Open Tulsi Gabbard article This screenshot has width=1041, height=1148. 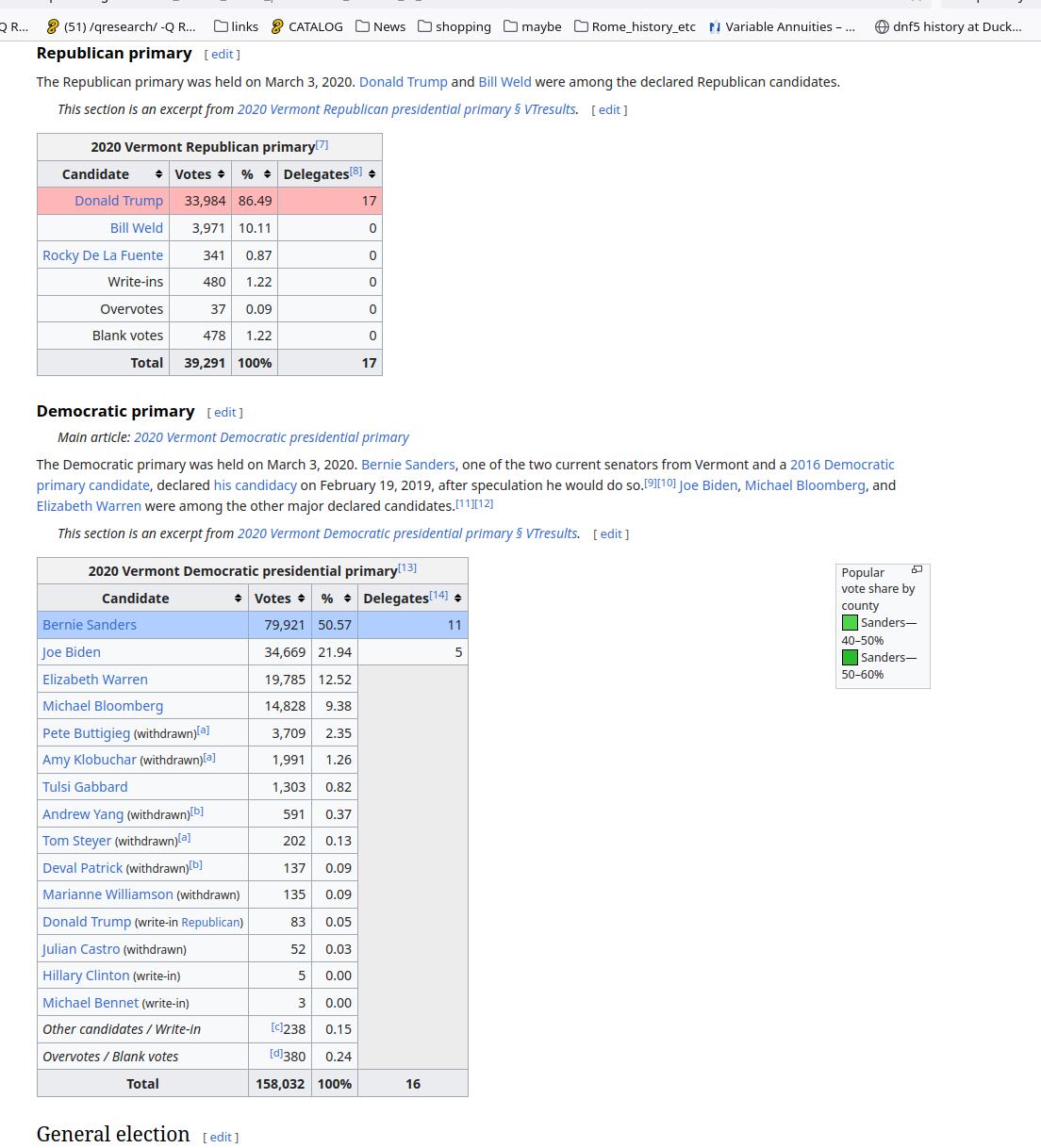click(x=85, y=787)
